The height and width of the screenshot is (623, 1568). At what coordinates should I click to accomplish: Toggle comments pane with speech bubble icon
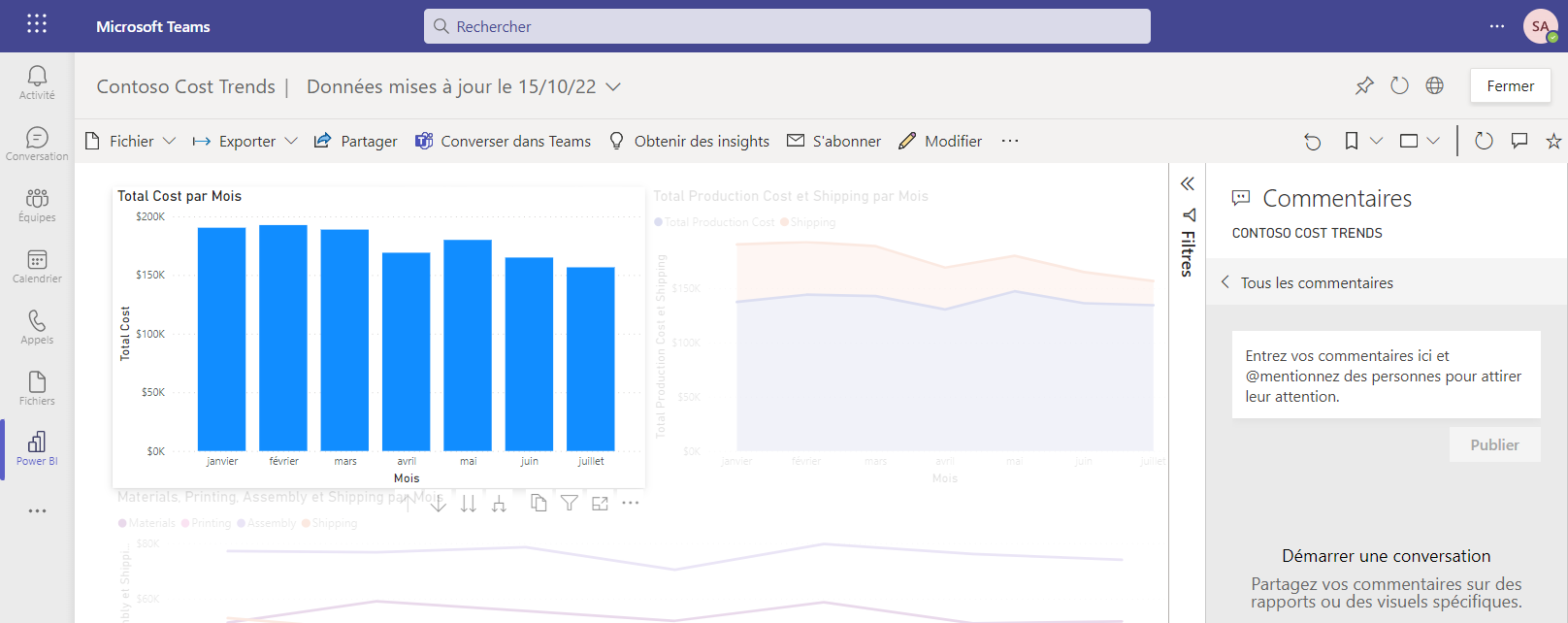(x=1519, y=141)
